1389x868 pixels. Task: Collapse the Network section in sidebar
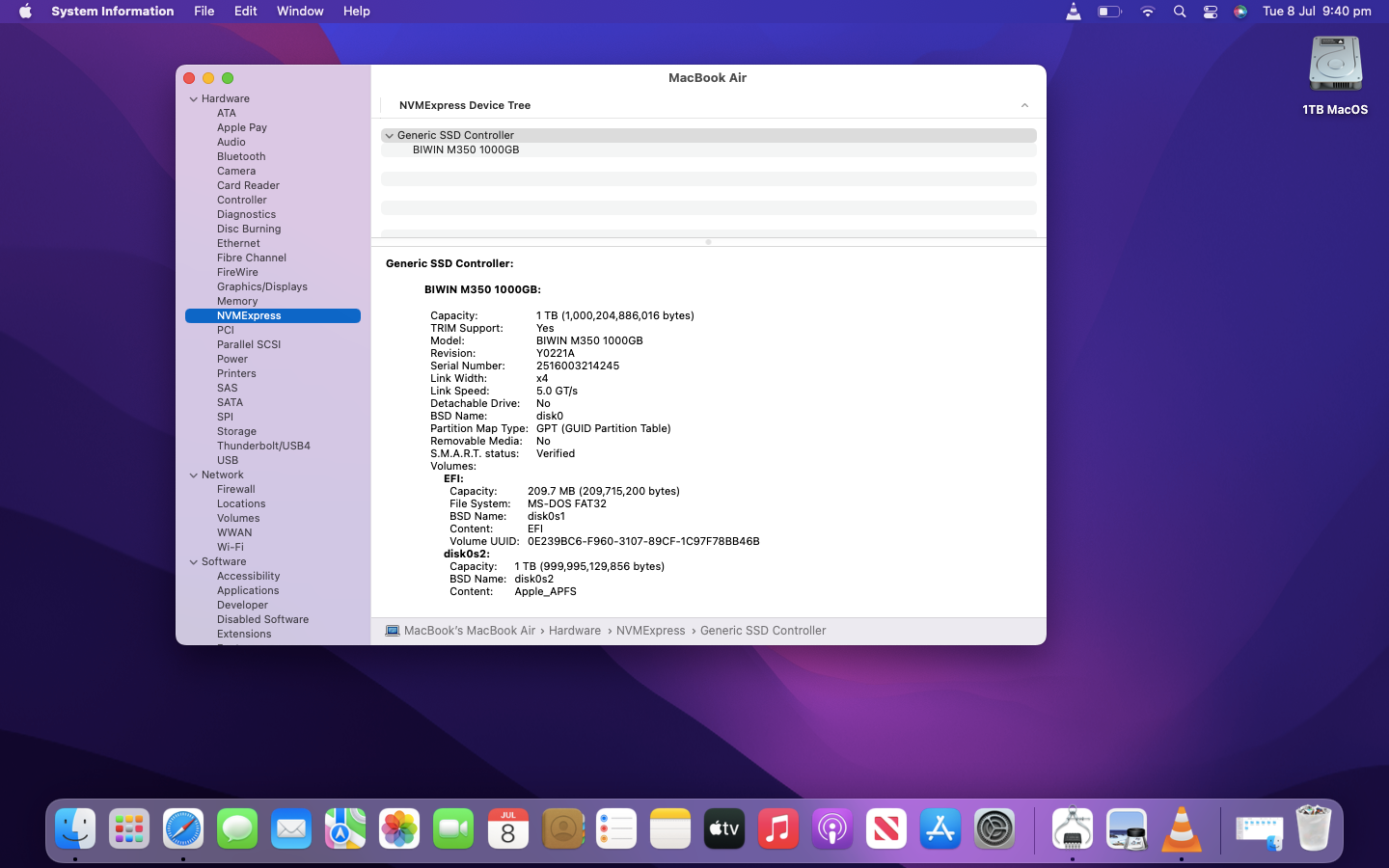pos(194,475)
